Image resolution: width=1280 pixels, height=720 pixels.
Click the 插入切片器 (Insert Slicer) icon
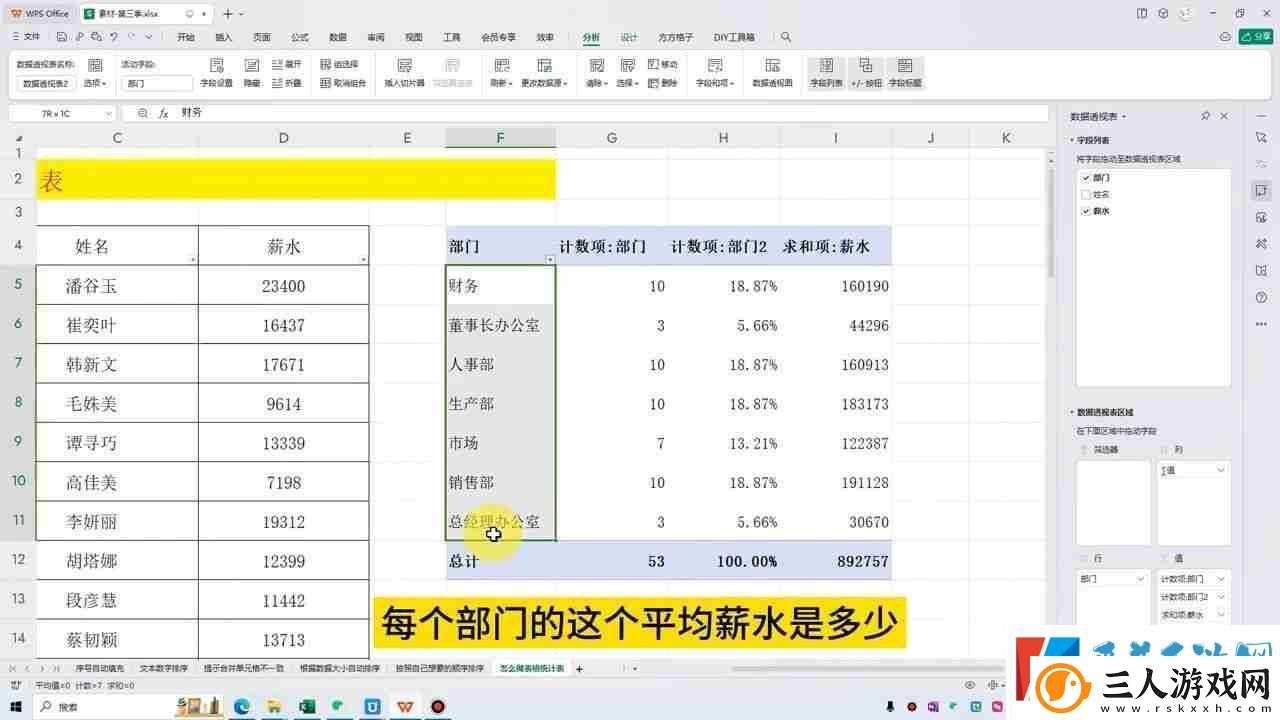tap(405, 66)
